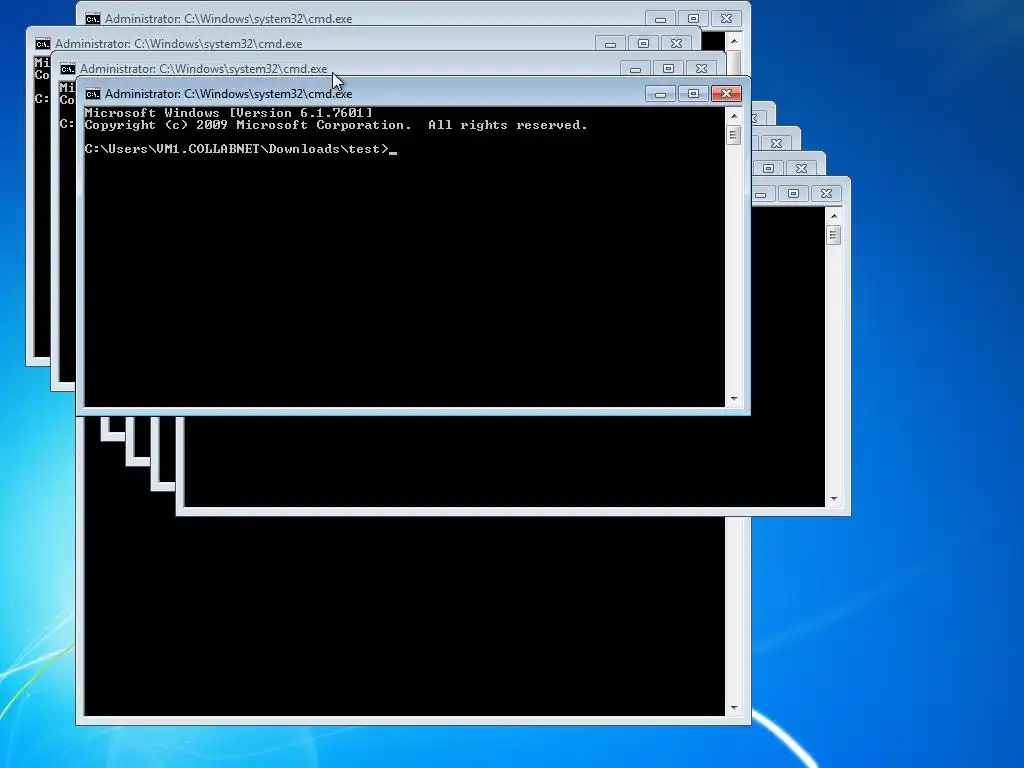Click the 'Copyright (c) 2009 Microsoft Corporation' line
This screenshot has width=1024, height=768.
[248, 125]
